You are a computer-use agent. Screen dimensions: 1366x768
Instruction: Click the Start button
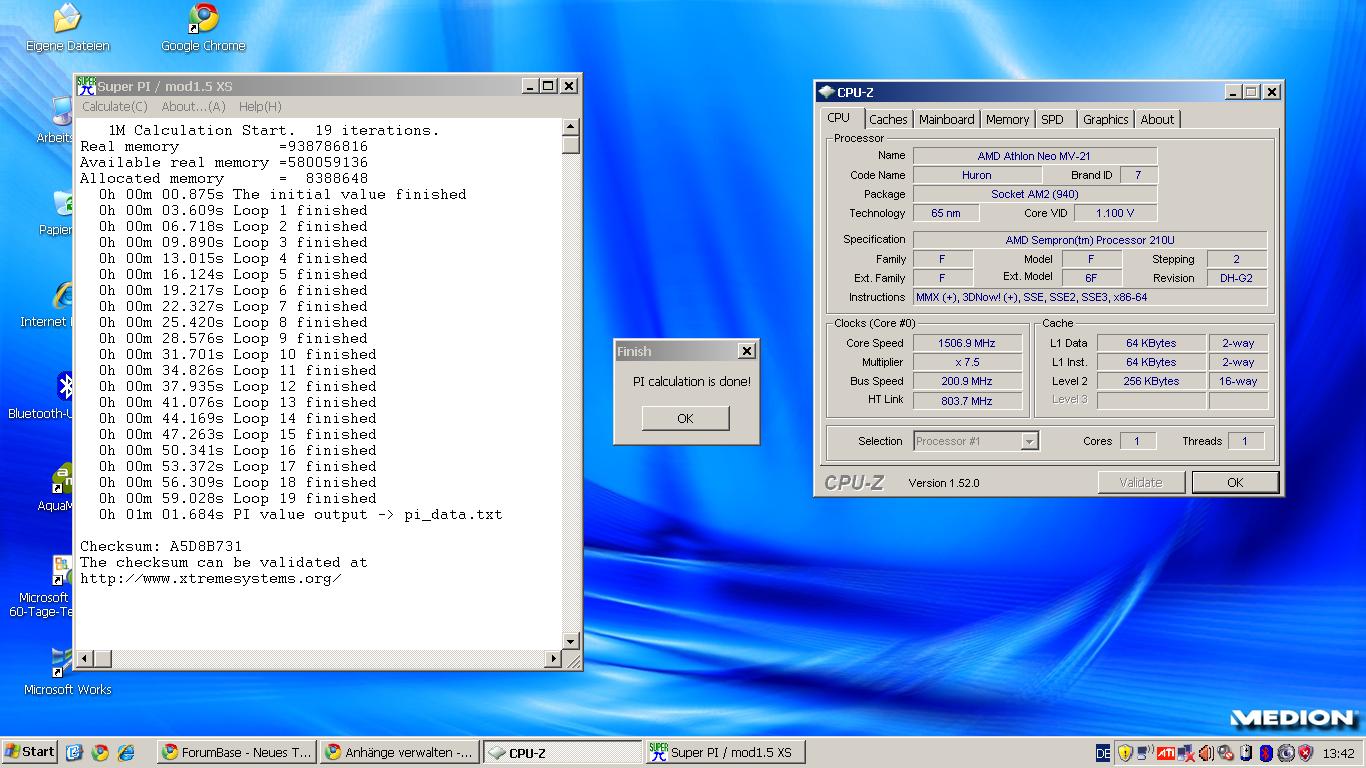[30, 752]
